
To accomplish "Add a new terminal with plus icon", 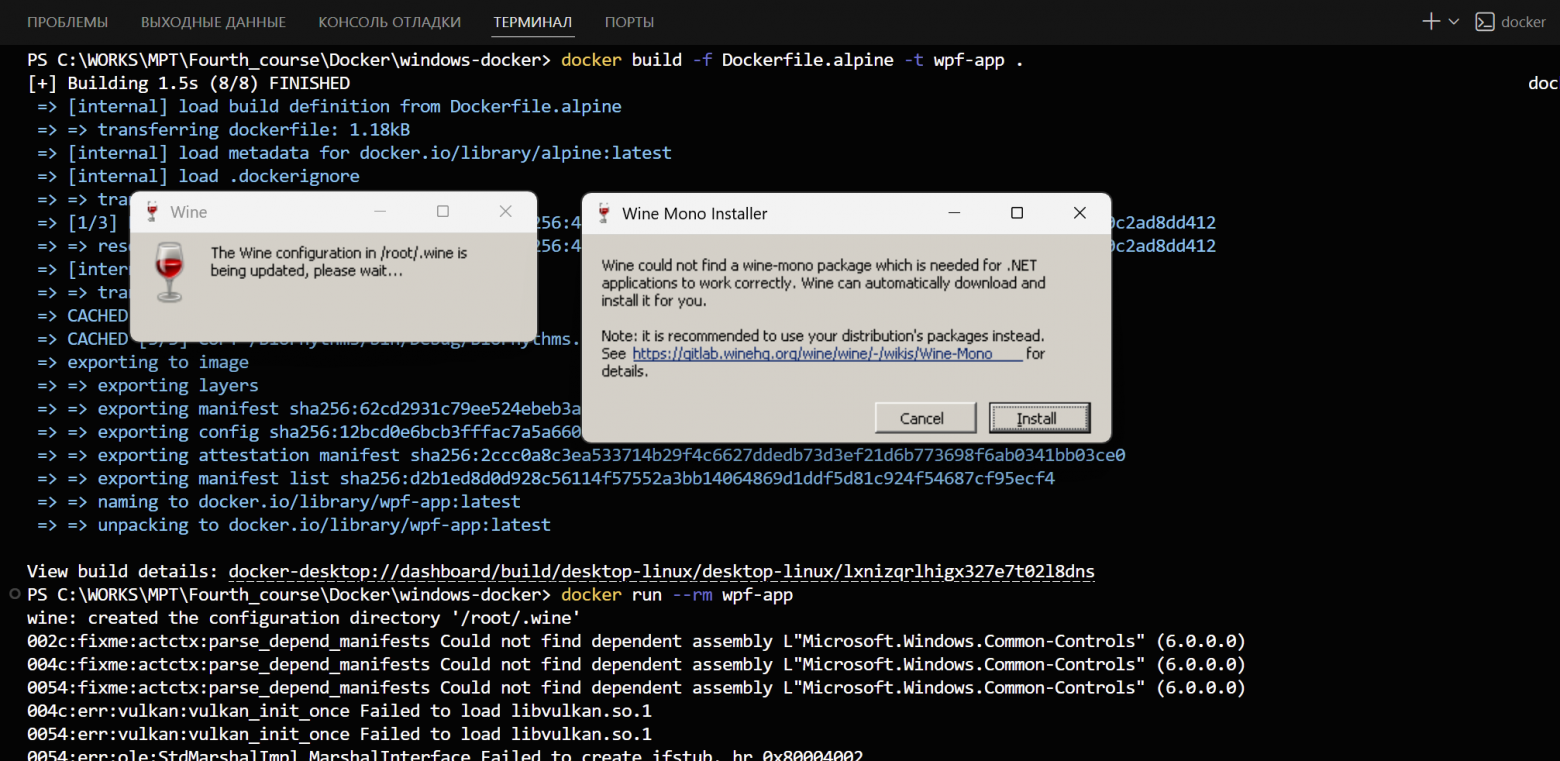I will point(1431,21).
